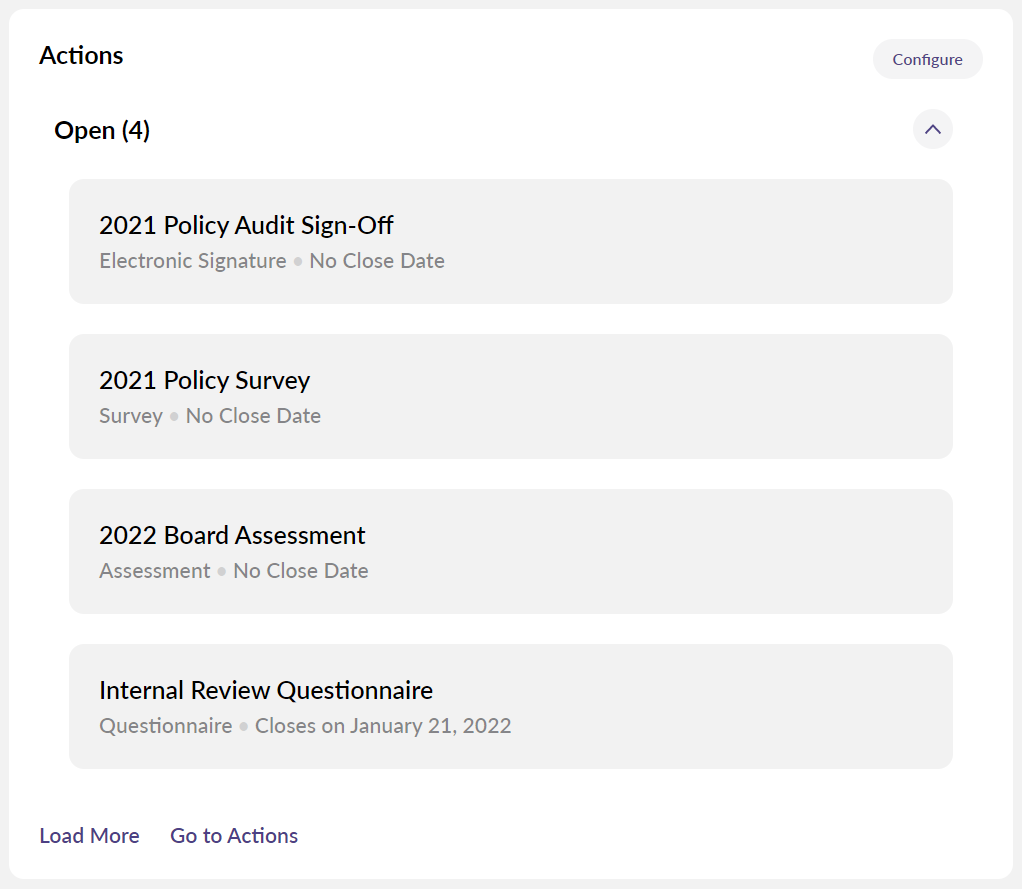Click the dot separator beside Electronic Signature
1022x889 pixels.
[297, 262]
